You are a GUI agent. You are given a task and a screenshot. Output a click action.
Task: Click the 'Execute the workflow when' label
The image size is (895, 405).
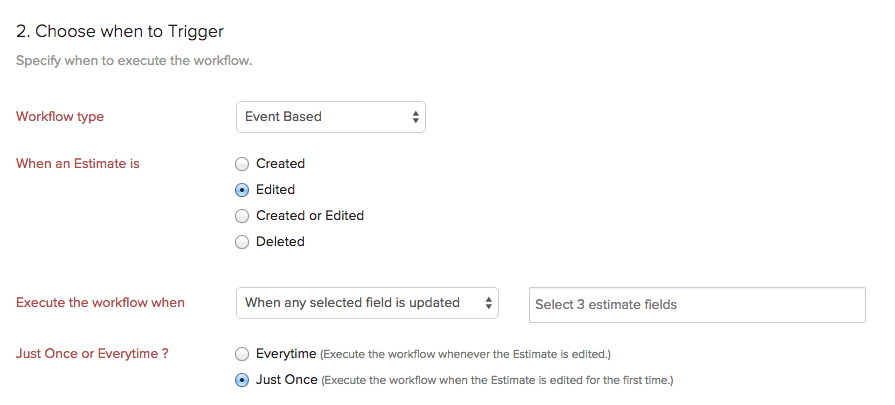click(x=100, y=302)
